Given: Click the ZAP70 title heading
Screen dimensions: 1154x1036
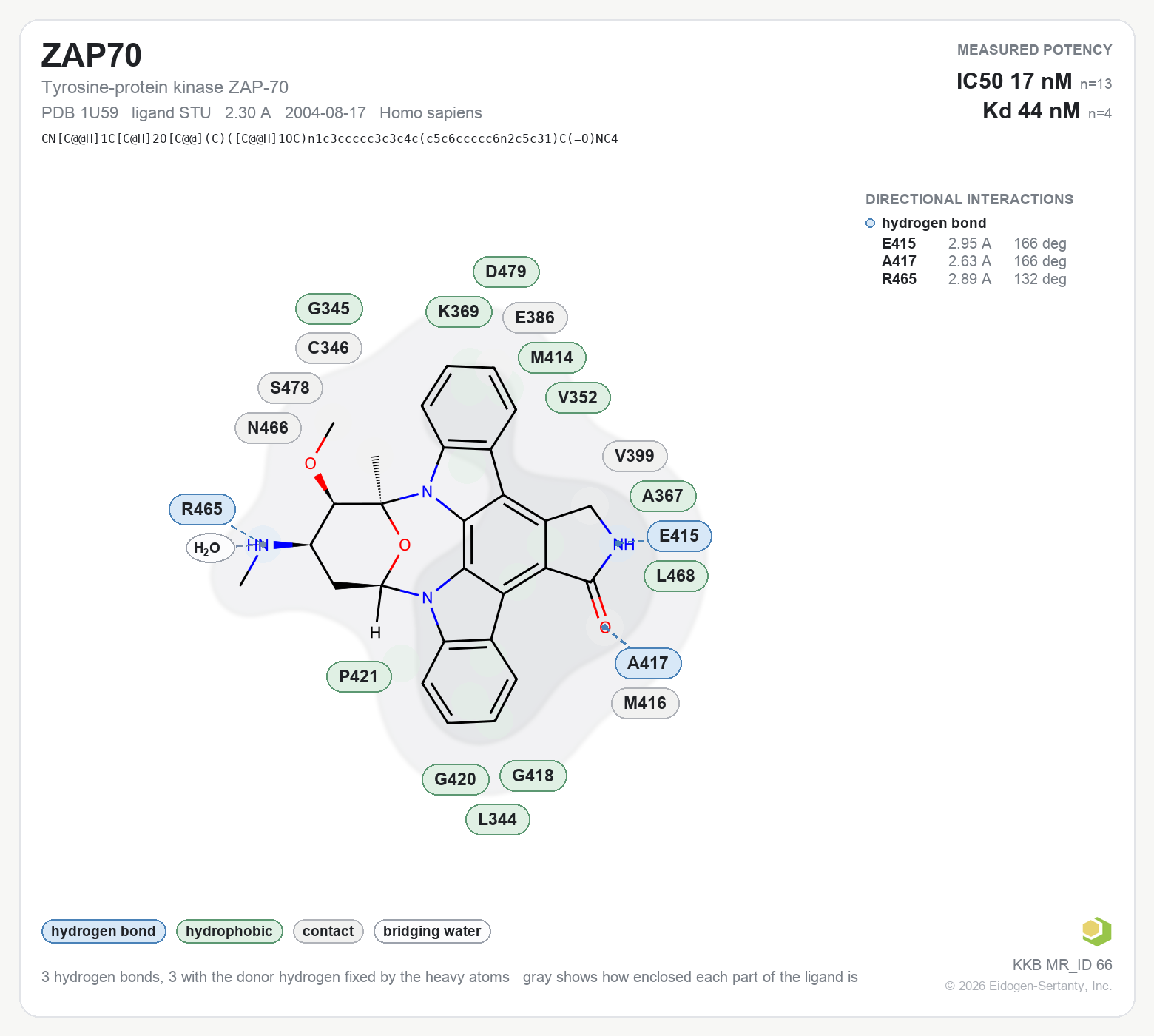Looking at the screenshot, I should (92, 55).
